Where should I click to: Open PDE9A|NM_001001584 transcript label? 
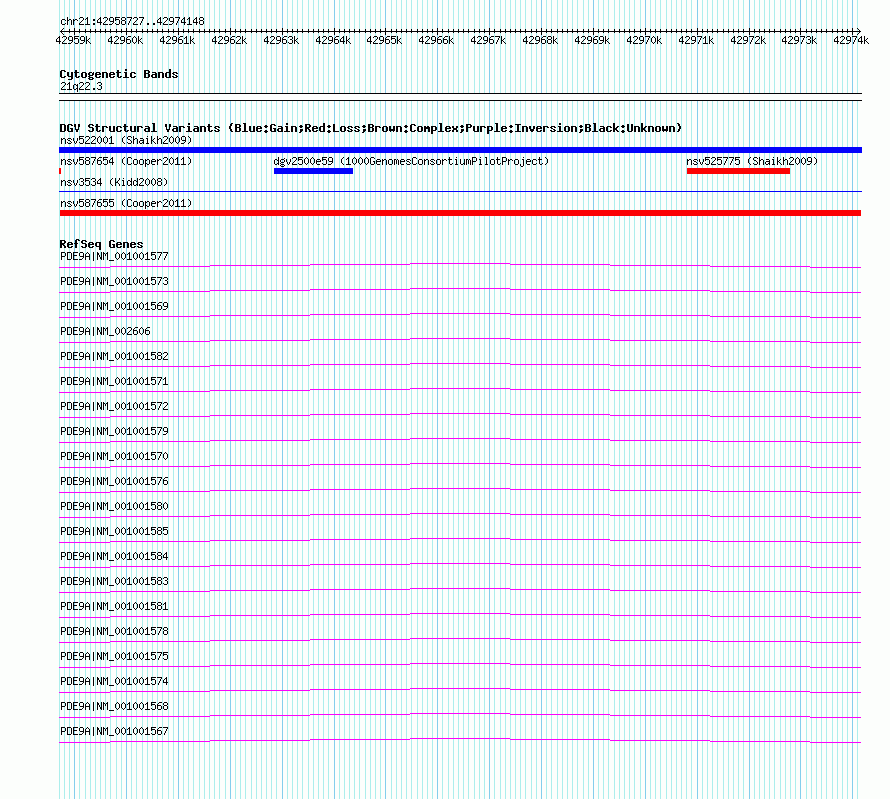click(114, 556)
